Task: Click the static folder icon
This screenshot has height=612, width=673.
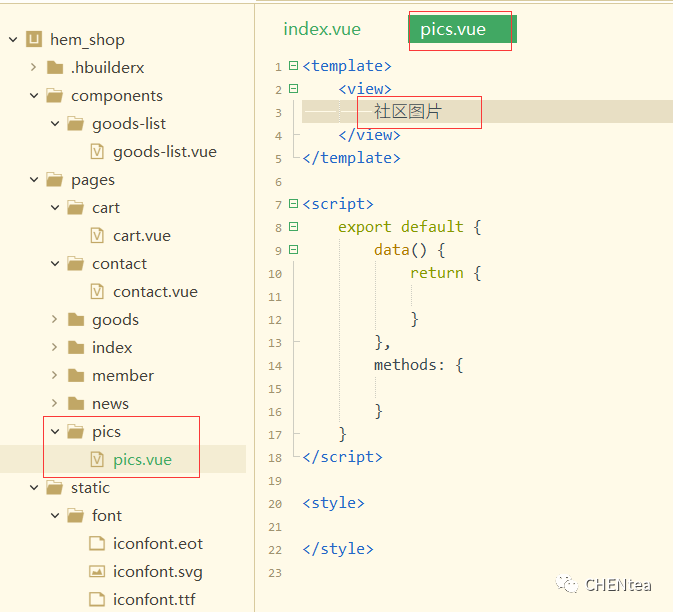Action: (55, 488)
